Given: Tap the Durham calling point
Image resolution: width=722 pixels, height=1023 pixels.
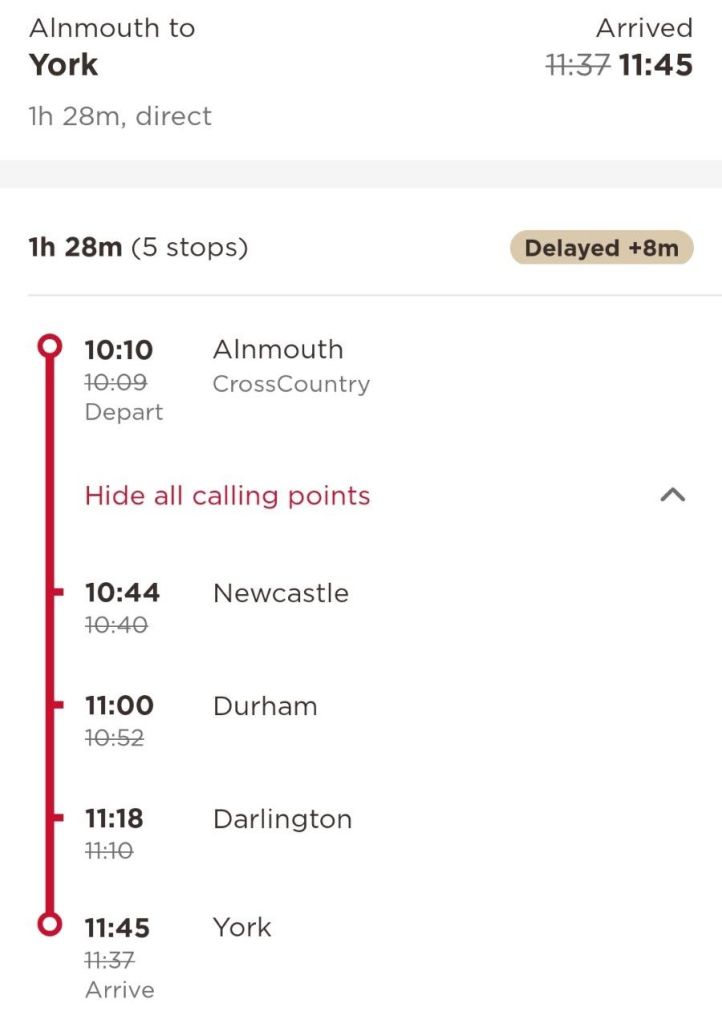Looking at the screenshot, I should click(265, 706).
